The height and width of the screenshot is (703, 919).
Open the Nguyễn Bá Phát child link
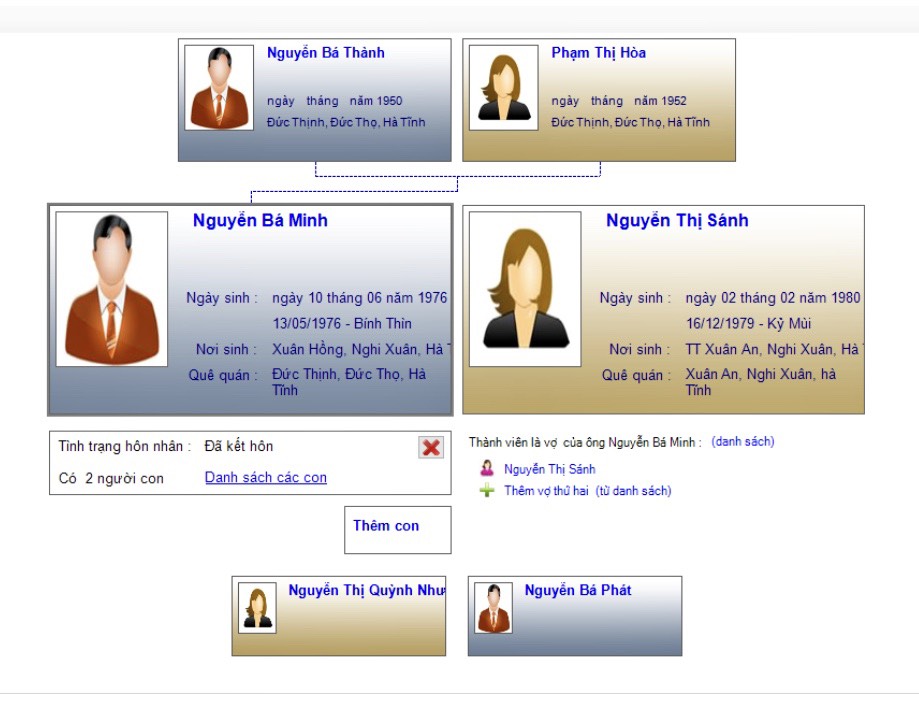pyautogui.click(x=578, y=590)
